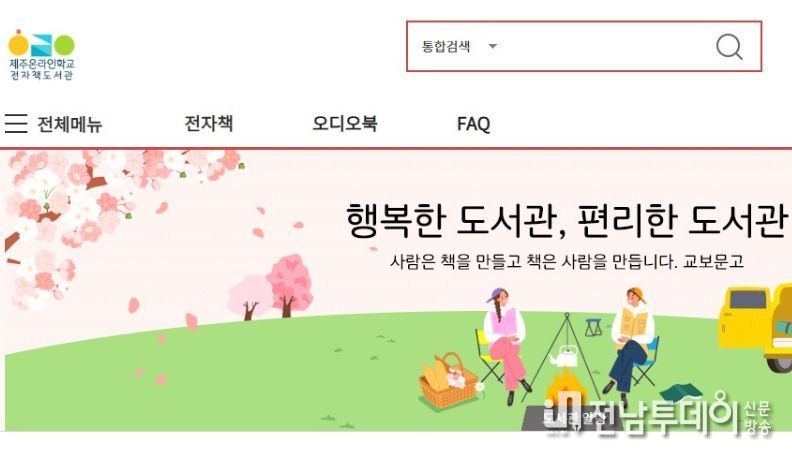Click the blue square in the logo
792x457 pixels.
[41, 45]
